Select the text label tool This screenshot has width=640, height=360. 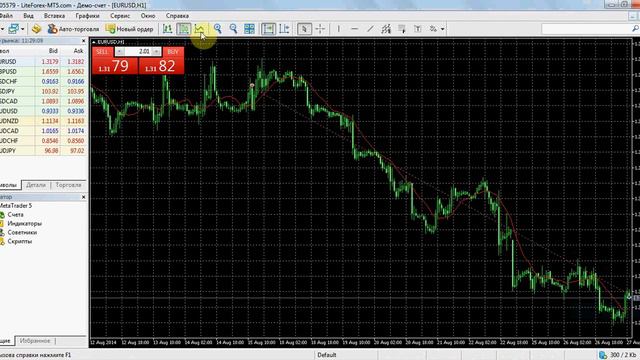(x=418, y=29)
